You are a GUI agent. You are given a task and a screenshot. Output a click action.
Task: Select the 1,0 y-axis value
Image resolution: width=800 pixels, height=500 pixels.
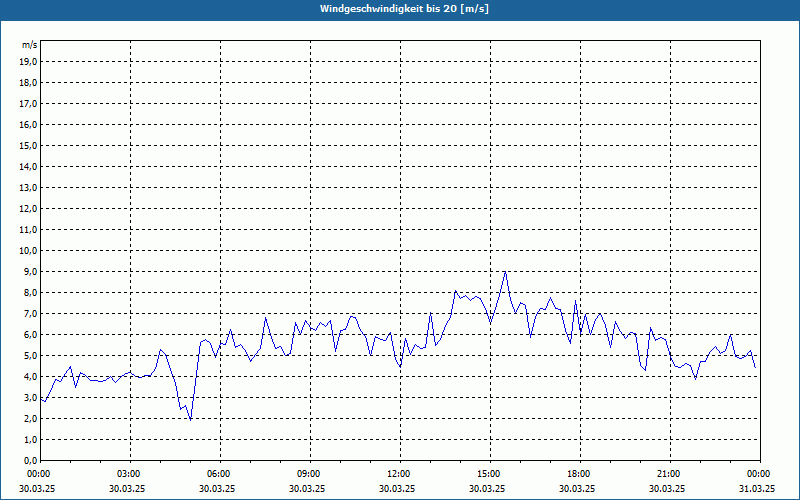coord(30,439)
